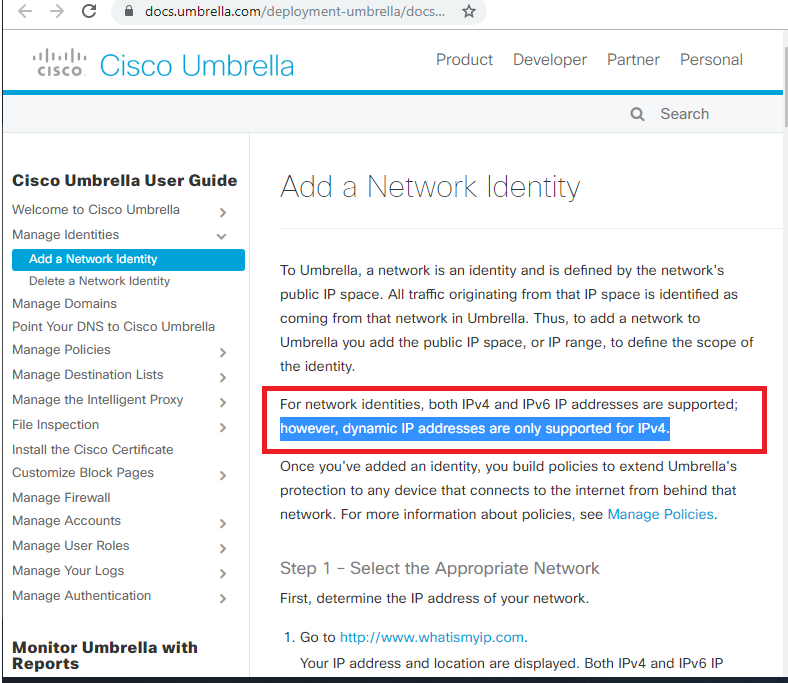
Task: Collapse the Manage Identities chevron
Action: pos(221,236)
